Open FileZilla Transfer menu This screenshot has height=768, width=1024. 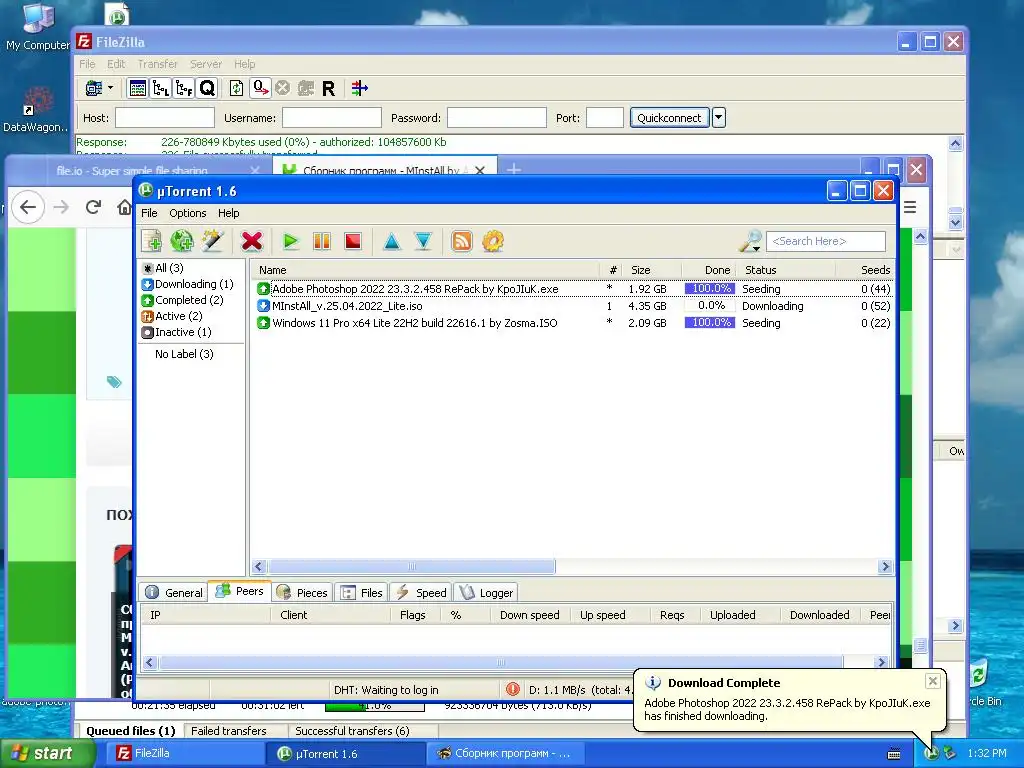point(157,64)
